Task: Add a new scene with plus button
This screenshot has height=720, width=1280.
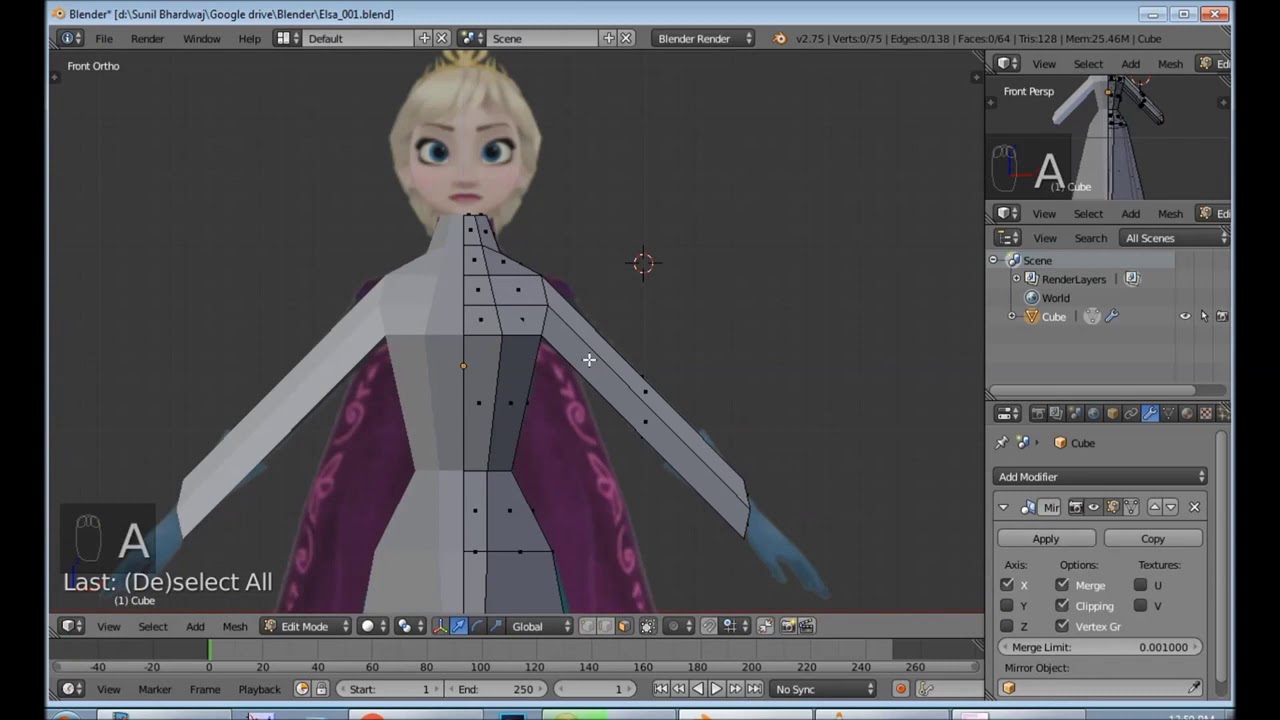Action: coord(608,38)
